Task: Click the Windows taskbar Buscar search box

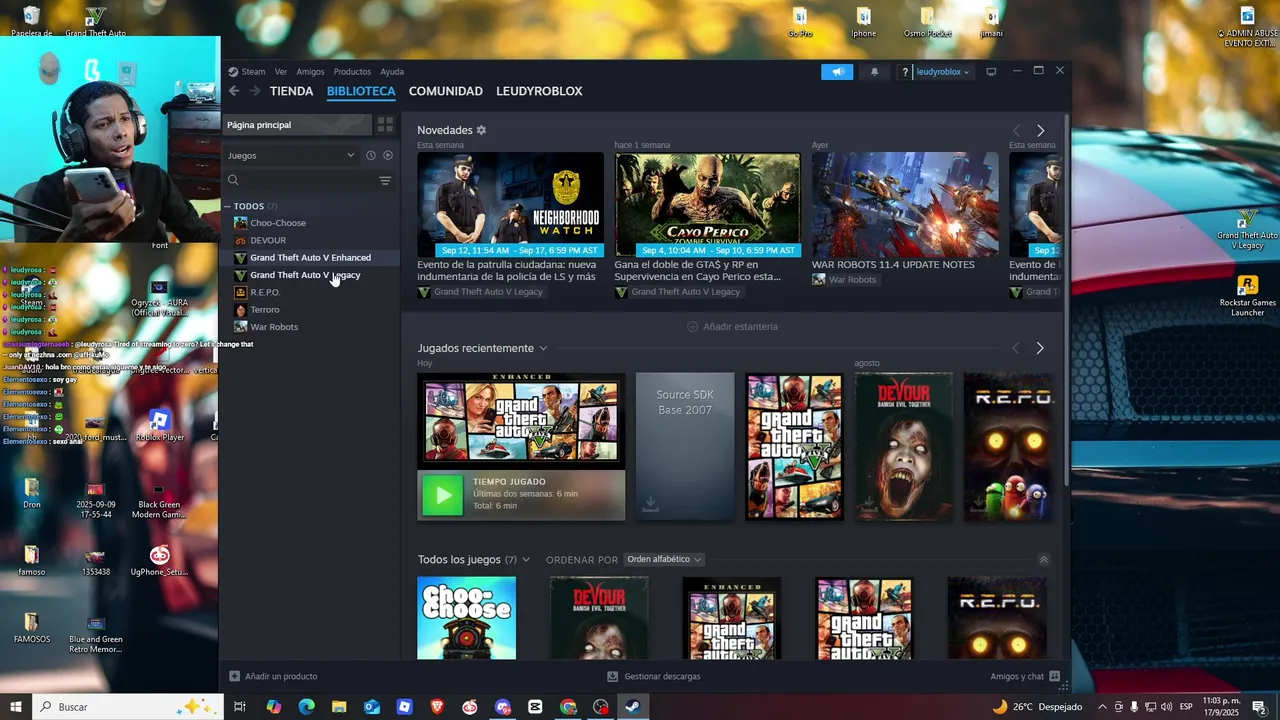Action: [125, 707]
